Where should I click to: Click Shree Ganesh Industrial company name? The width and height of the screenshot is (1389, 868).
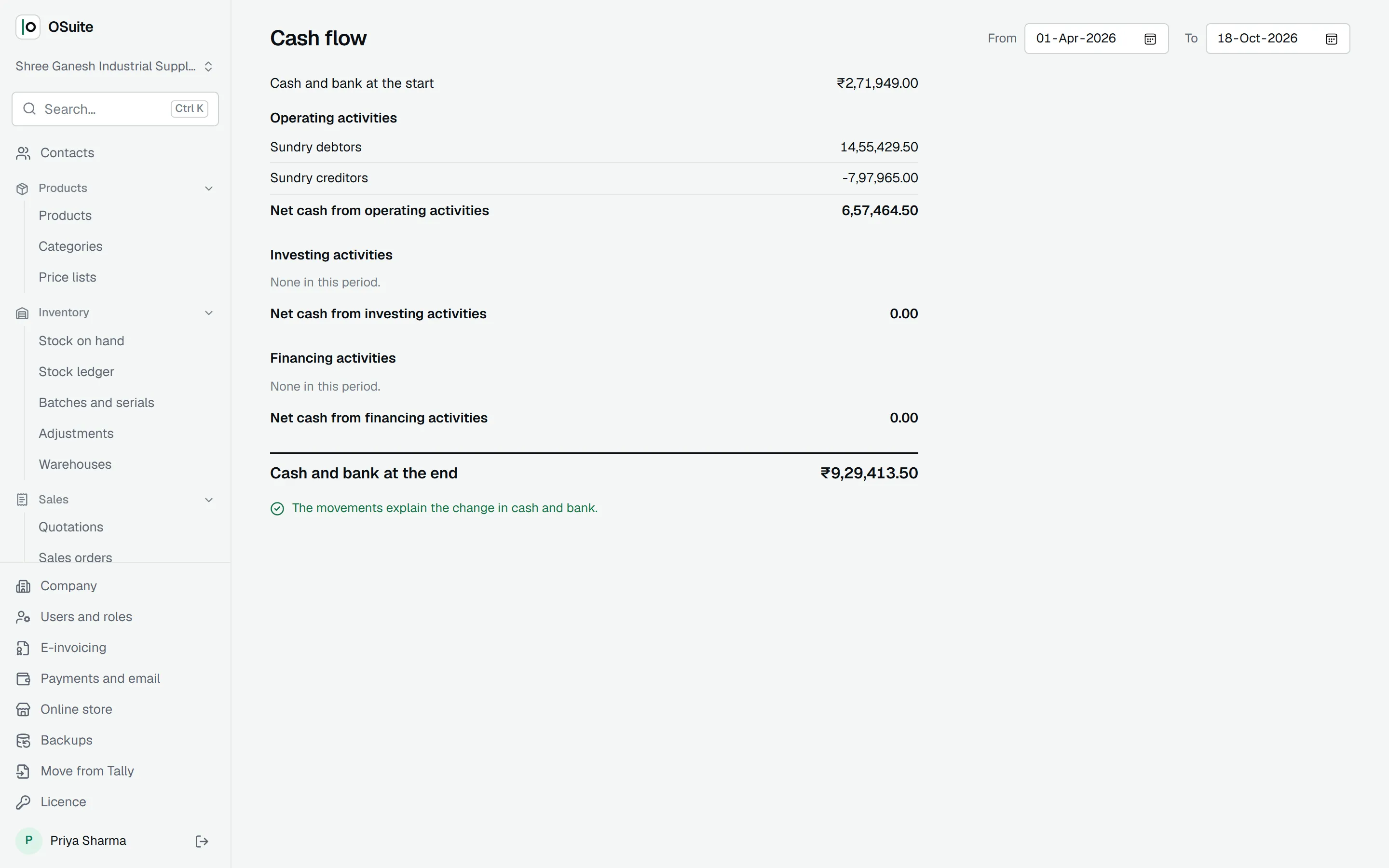[x=106, y=67]
